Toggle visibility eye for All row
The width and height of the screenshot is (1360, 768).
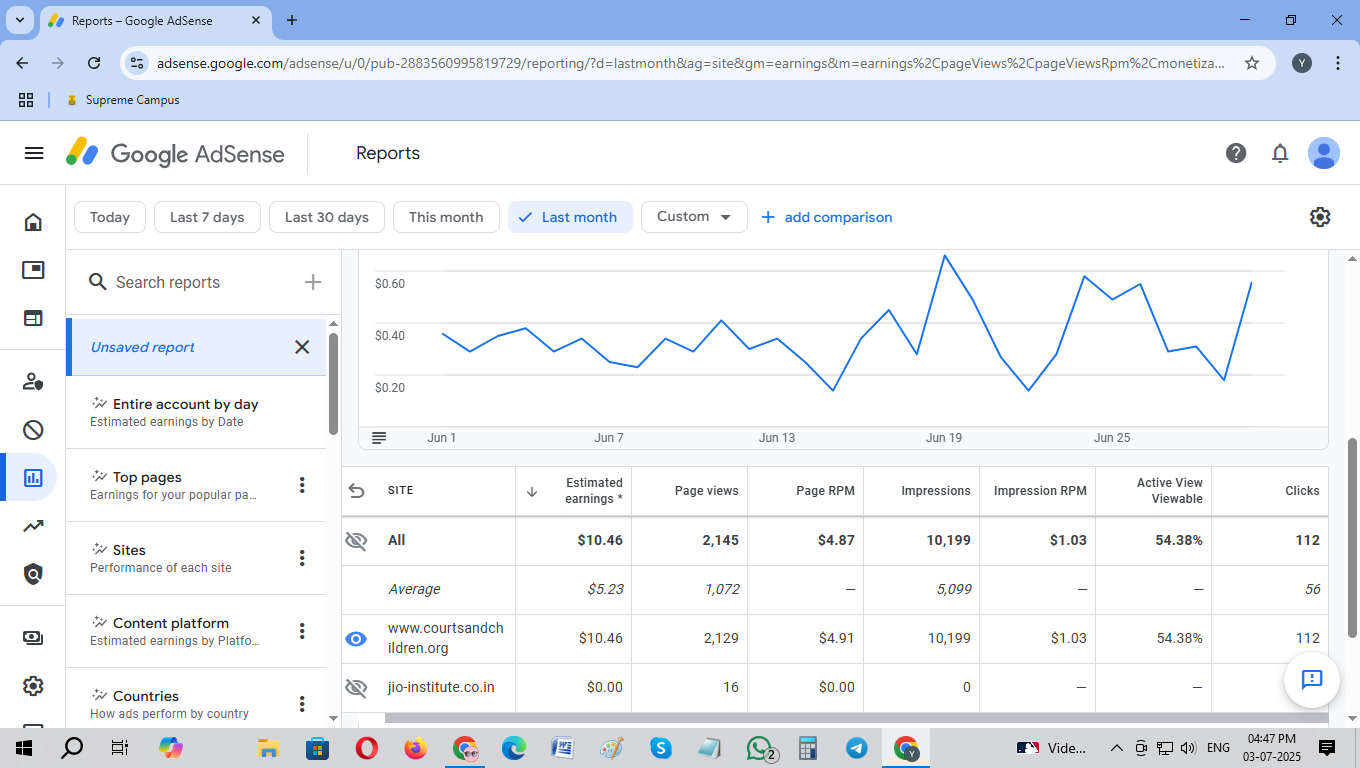356,541
